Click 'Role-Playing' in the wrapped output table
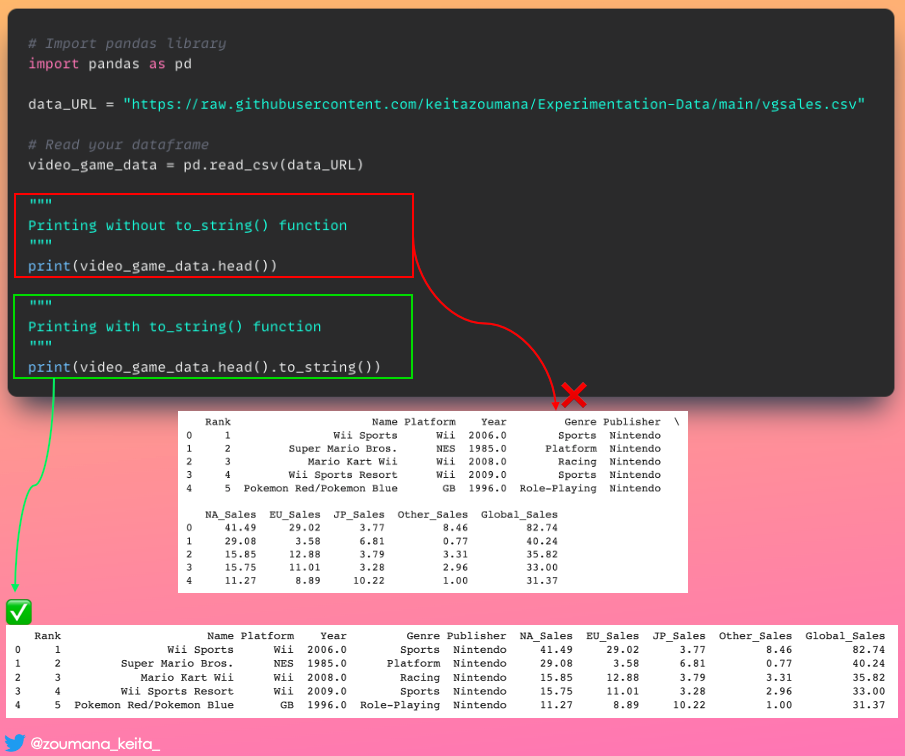 pyautogui.click(x=558, y=488)
